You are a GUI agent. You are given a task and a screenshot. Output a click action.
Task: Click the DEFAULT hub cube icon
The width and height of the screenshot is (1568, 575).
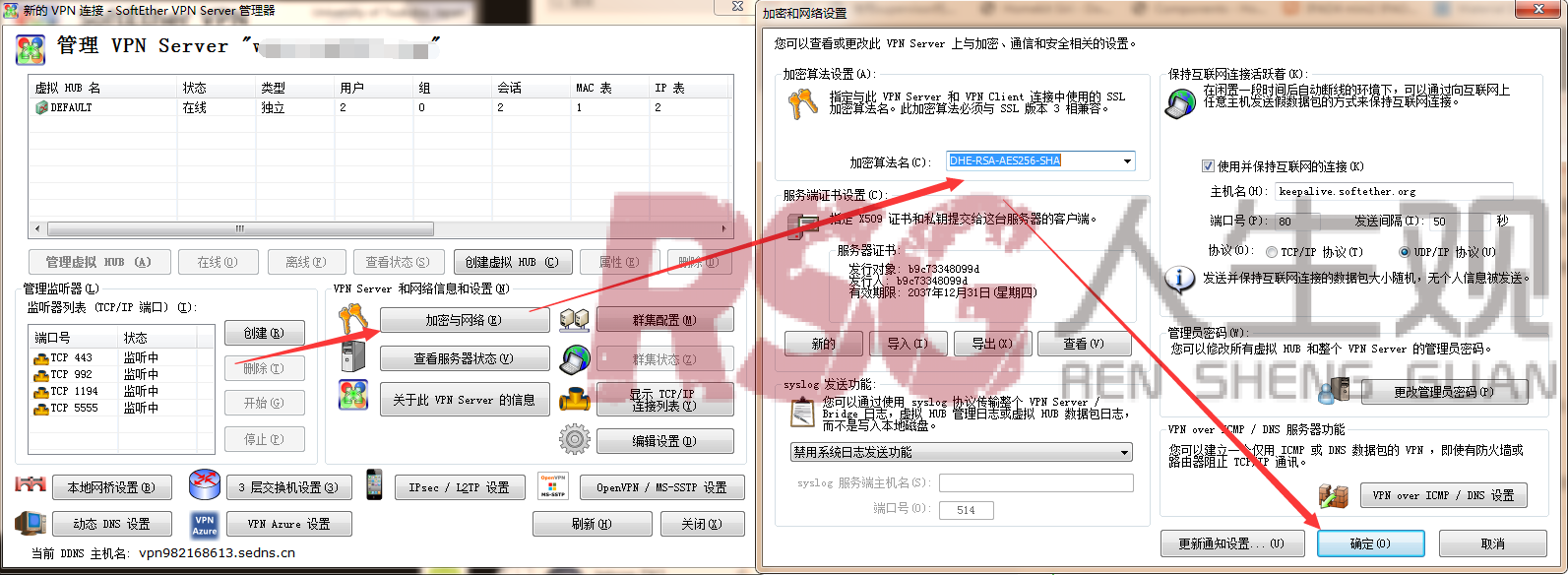tap(41, 107)
